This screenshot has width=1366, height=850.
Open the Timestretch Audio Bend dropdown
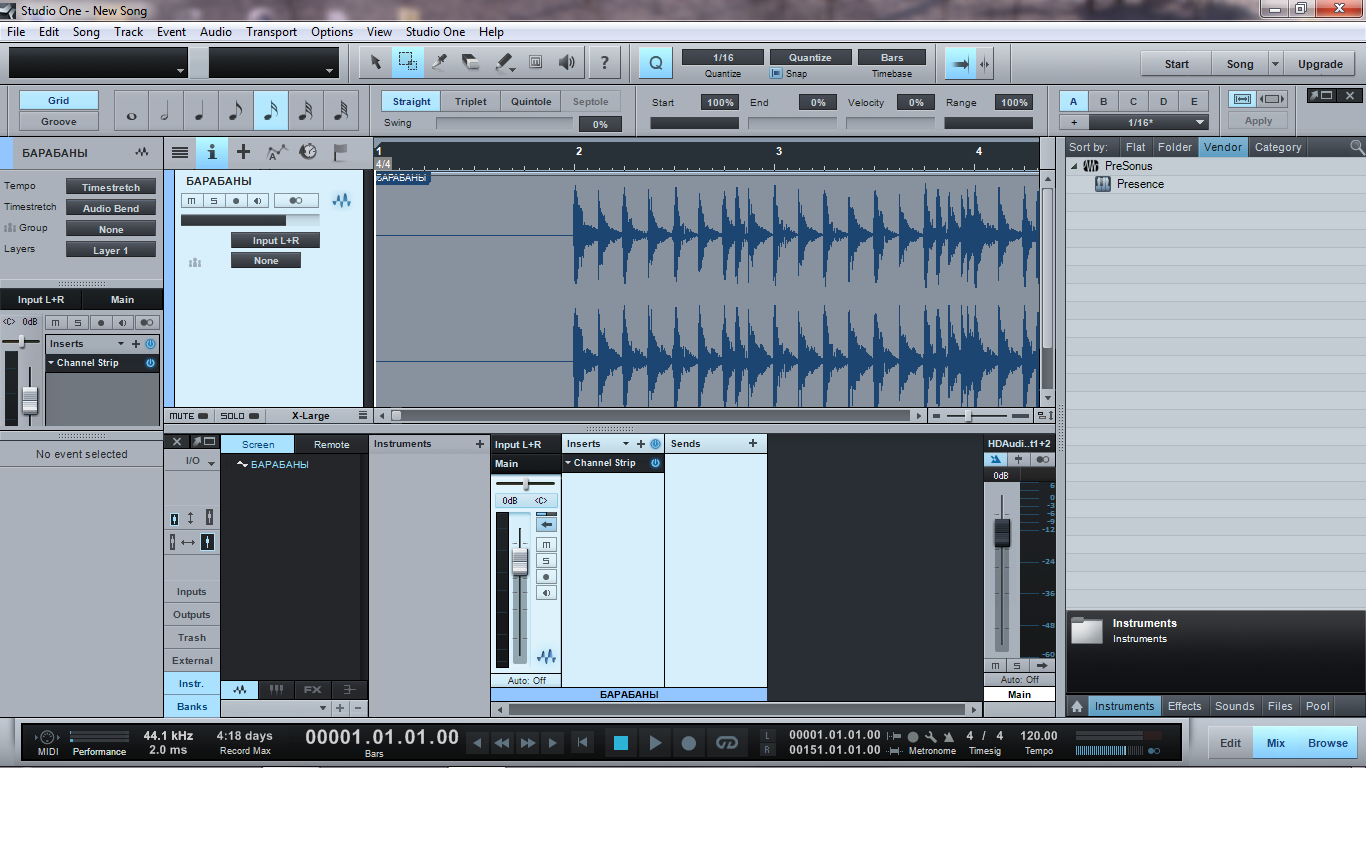[111, 208]
